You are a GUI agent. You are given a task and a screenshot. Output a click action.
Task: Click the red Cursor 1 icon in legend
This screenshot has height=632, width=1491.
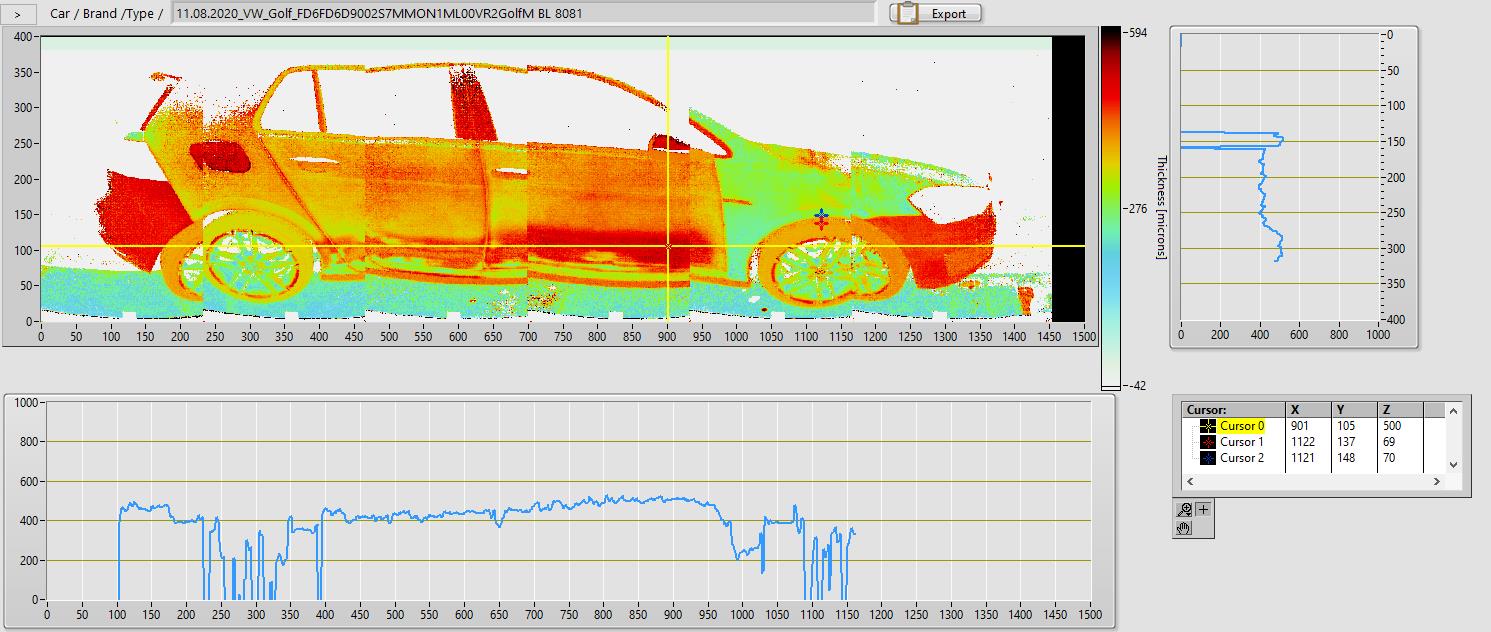tap(1207, 442)
